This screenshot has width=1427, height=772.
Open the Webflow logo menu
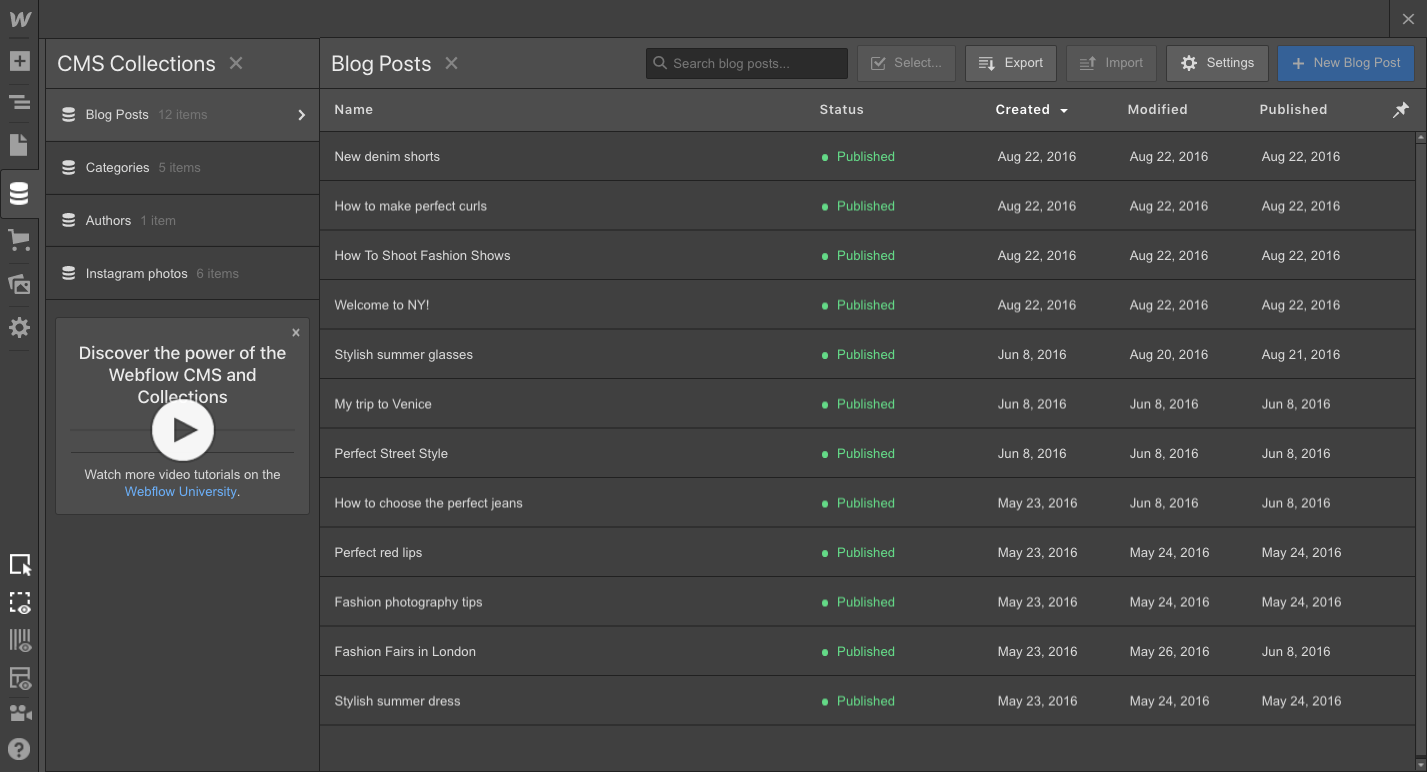pyautogui.click(x=19, y=19)
